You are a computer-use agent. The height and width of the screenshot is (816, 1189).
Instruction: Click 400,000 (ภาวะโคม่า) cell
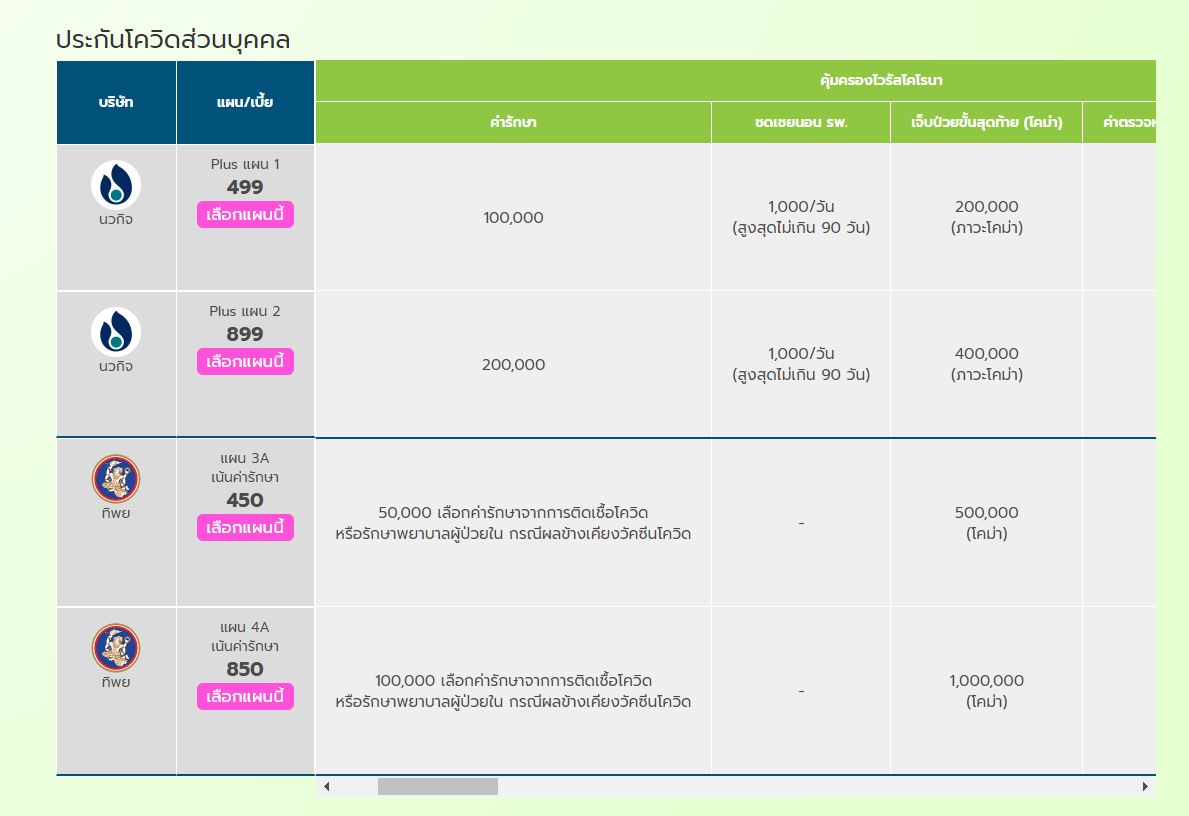987,364
